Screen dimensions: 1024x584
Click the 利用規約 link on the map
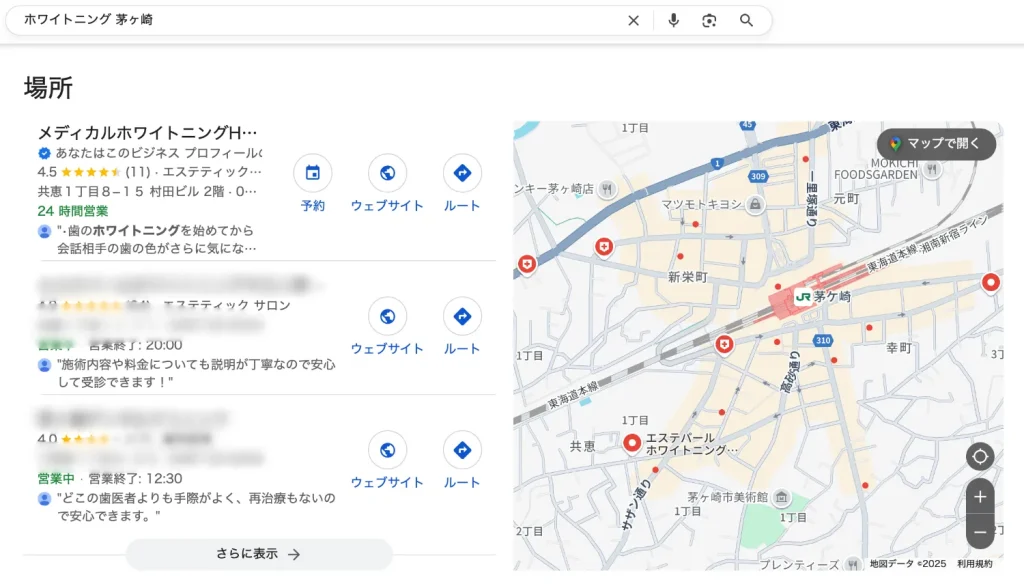pos(974,564)
